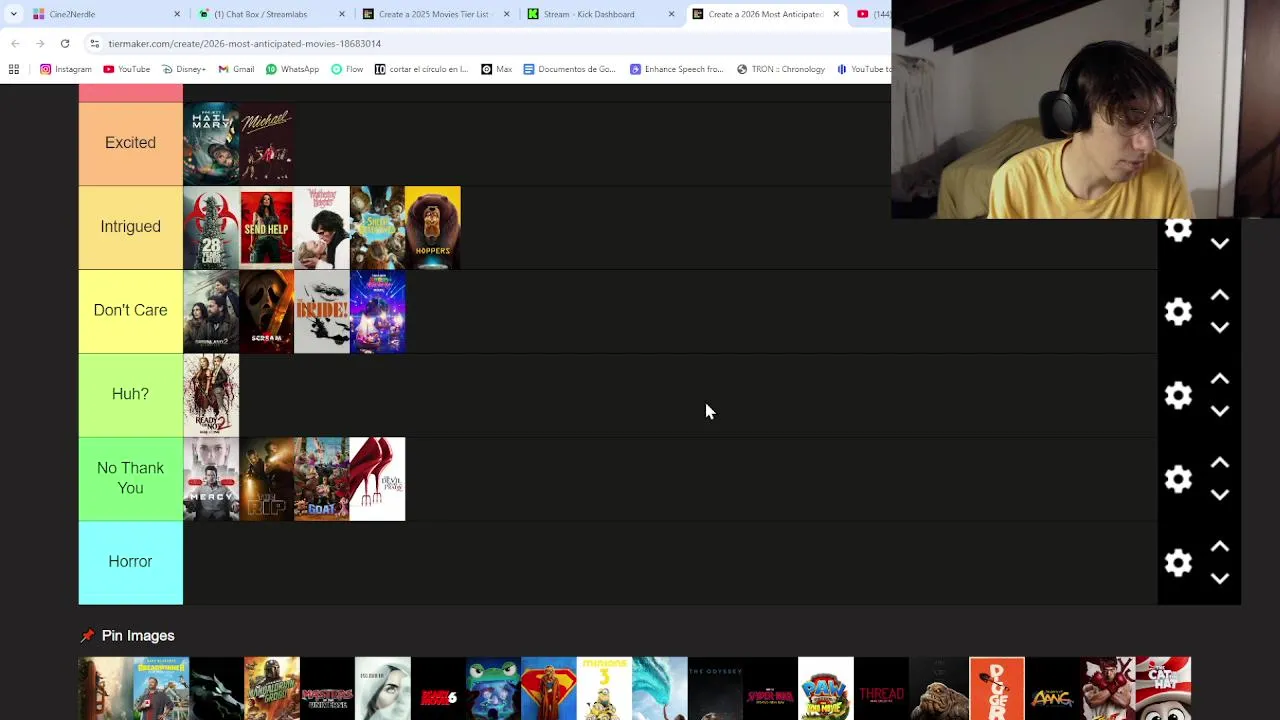This screenshot has width=1280, height=720.
Task: Click the Excited tier label
Action: (130, 143)
